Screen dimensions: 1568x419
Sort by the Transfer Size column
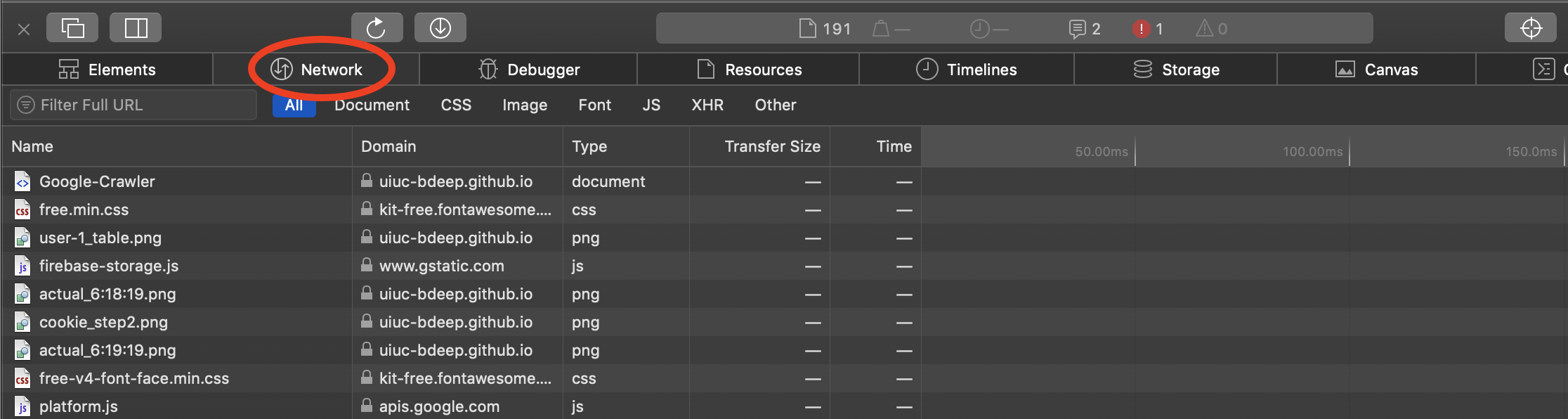[772, 146]
